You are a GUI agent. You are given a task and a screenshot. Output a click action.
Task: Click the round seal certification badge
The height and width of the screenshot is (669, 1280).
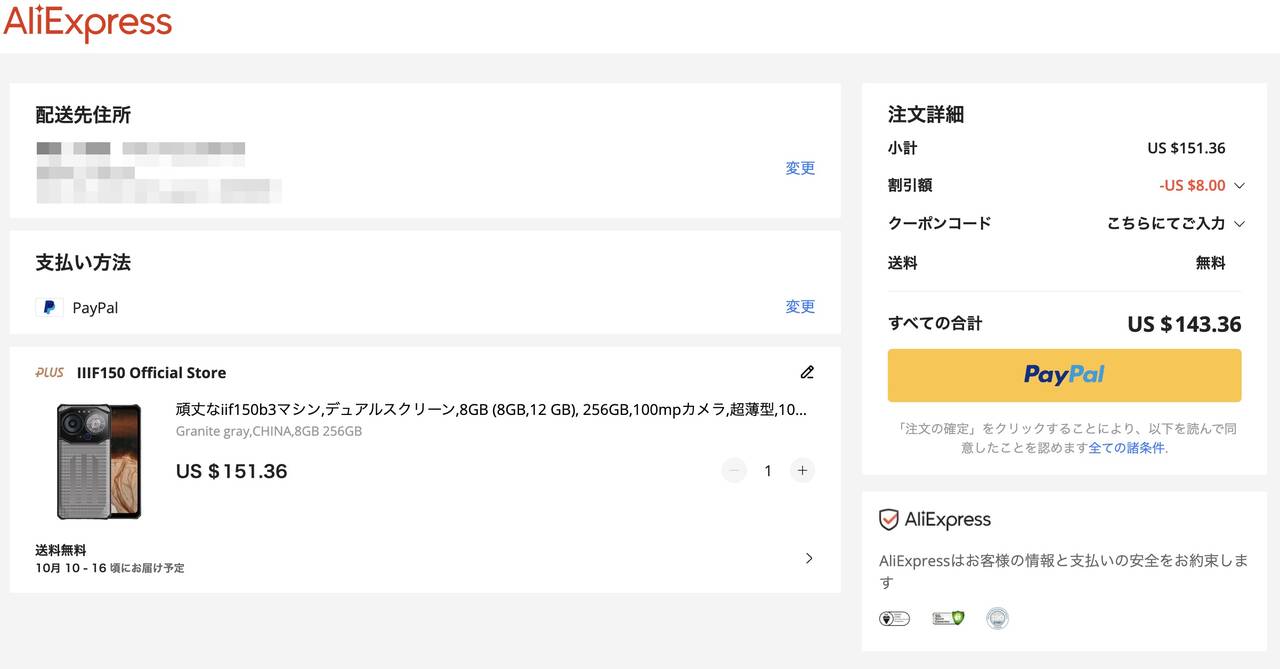[997, 618]
